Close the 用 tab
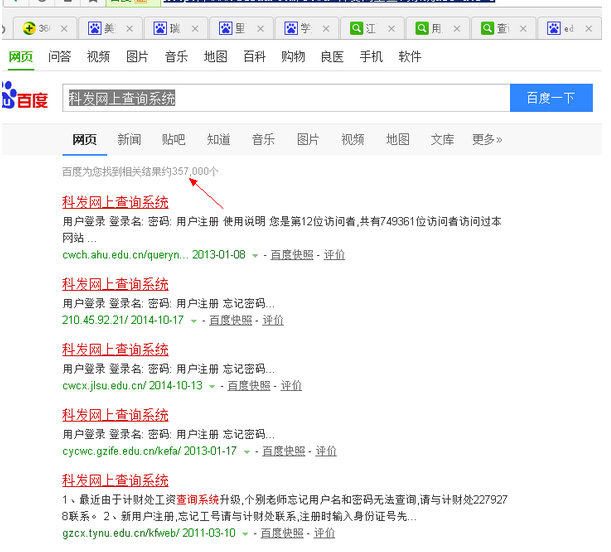The width and height of the screenshot is (611, 552). point(457,29)
